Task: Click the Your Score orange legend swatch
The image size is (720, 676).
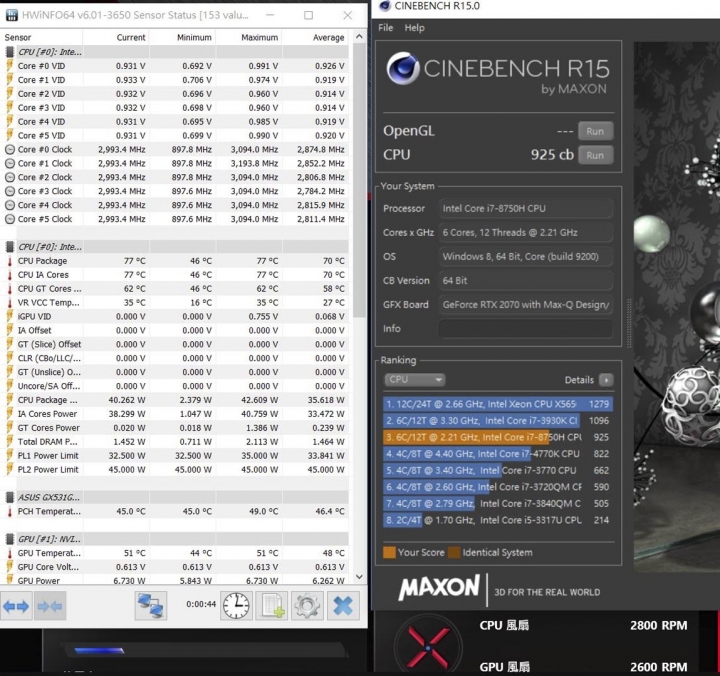Action: (389, 552)
